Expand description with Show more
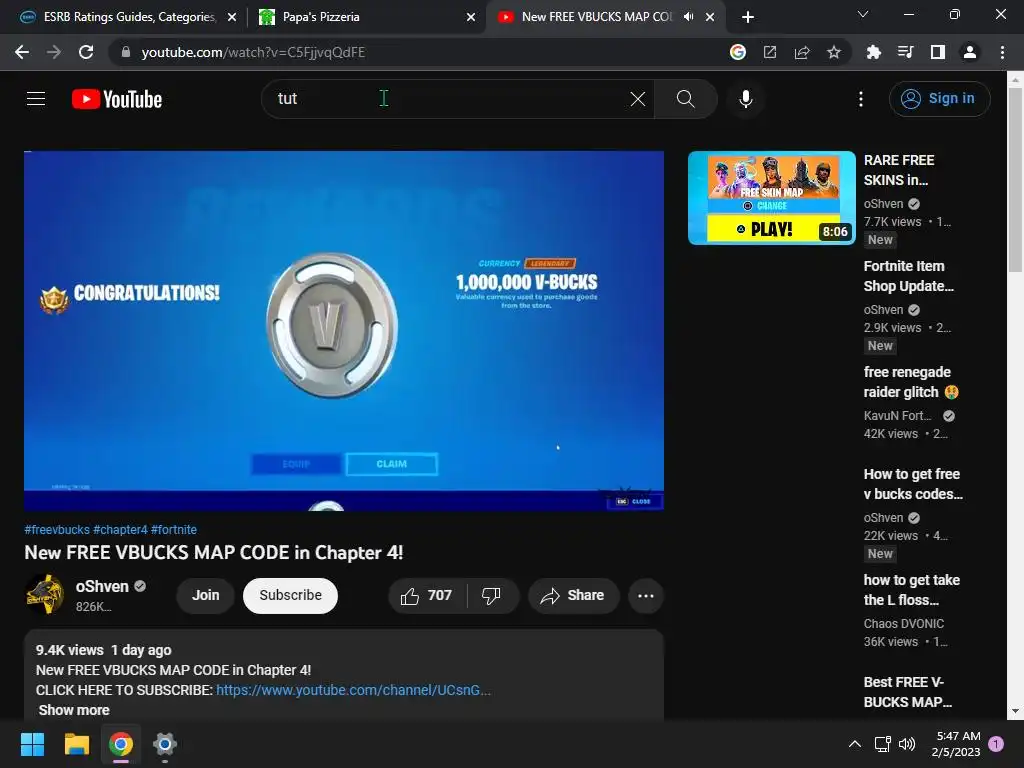Viewport: 1024px width, 768px height. [x=74, y=710]
